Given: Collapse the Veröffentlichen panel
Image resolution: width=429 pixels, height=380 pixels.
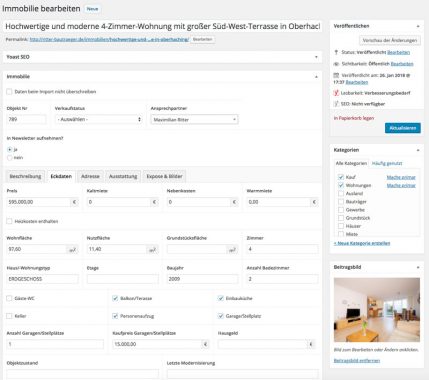Looking at the screenshot, I should tap(418, 26).
